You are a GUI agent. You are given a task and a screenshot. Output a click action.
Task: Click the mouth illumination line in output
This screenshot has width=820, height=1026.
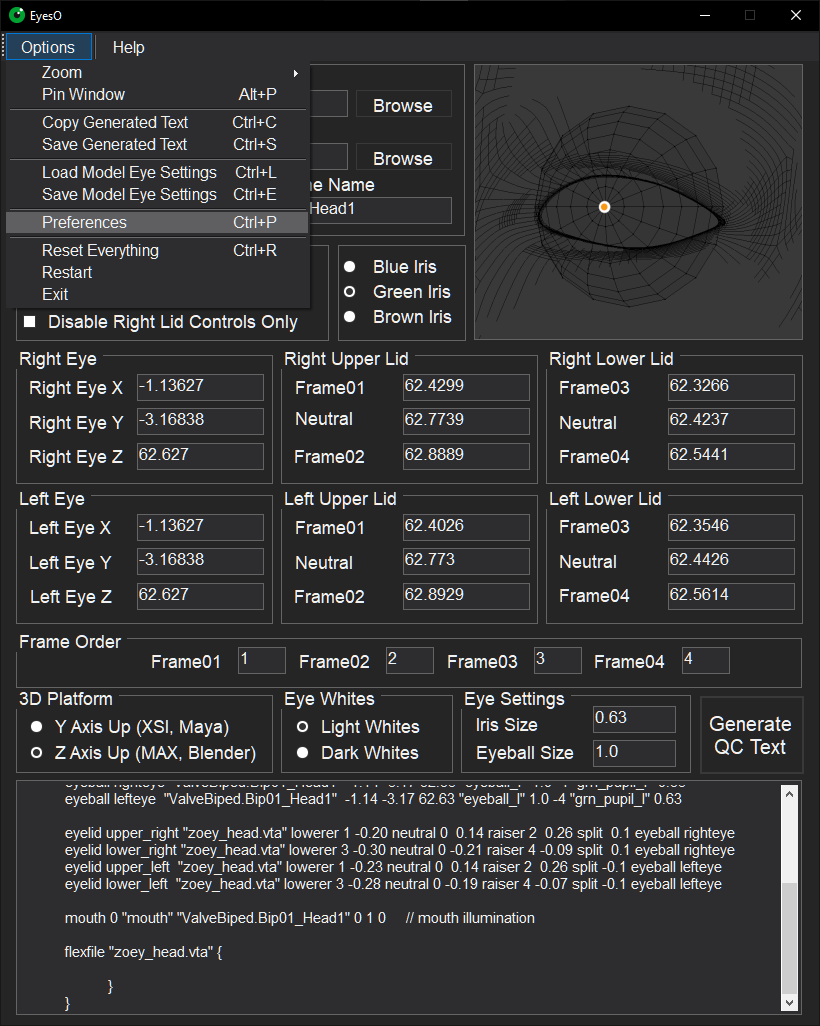pyautogui.click(x=300, y=918)
